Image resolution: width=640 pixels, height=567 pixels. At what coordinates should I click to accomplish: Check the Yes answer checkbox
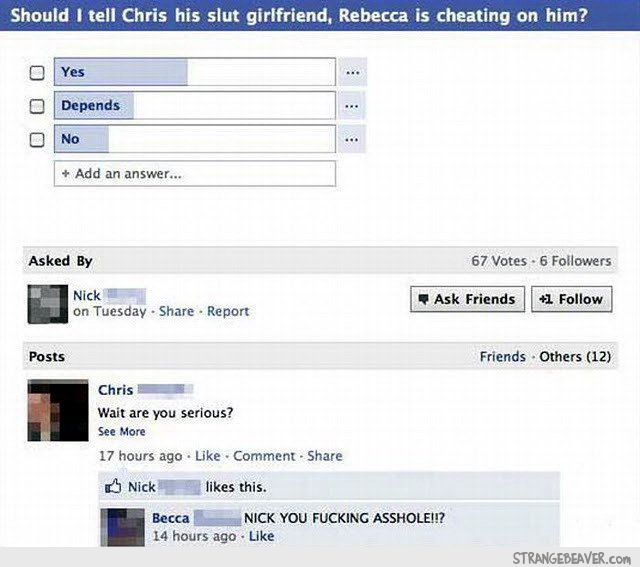37,73
